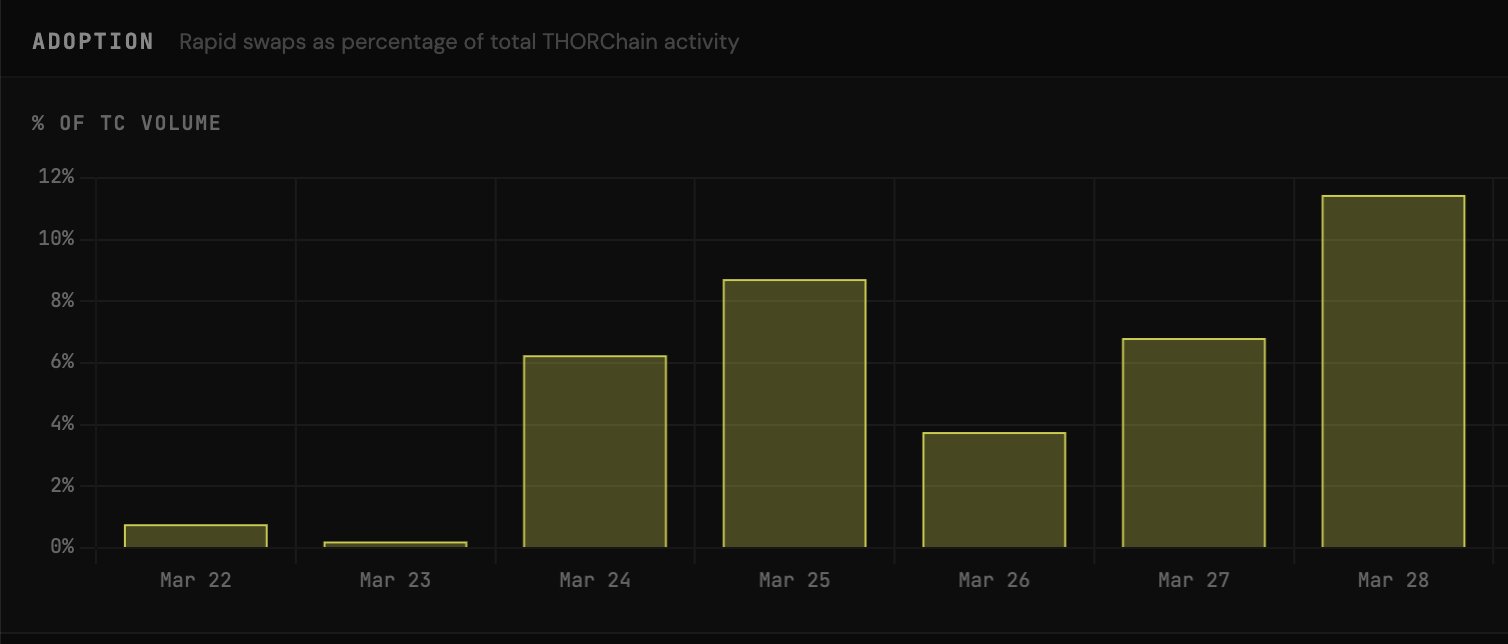Click the rapid swaps subtitle text
This screenshot has height=644, width=1508.
pos(459,43)
